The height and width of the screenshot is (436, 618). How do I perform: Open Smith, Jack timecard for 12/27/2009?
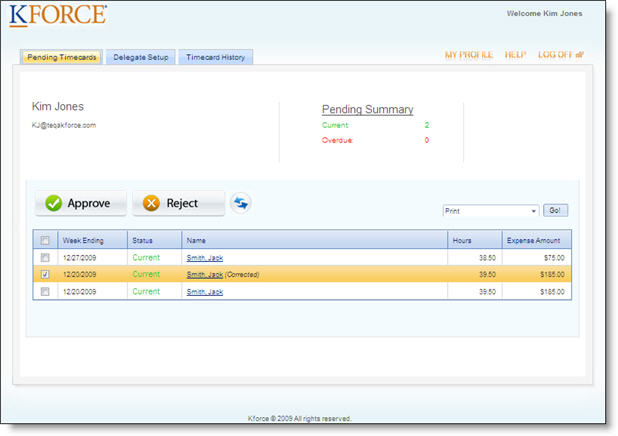[x=205, y=258]
